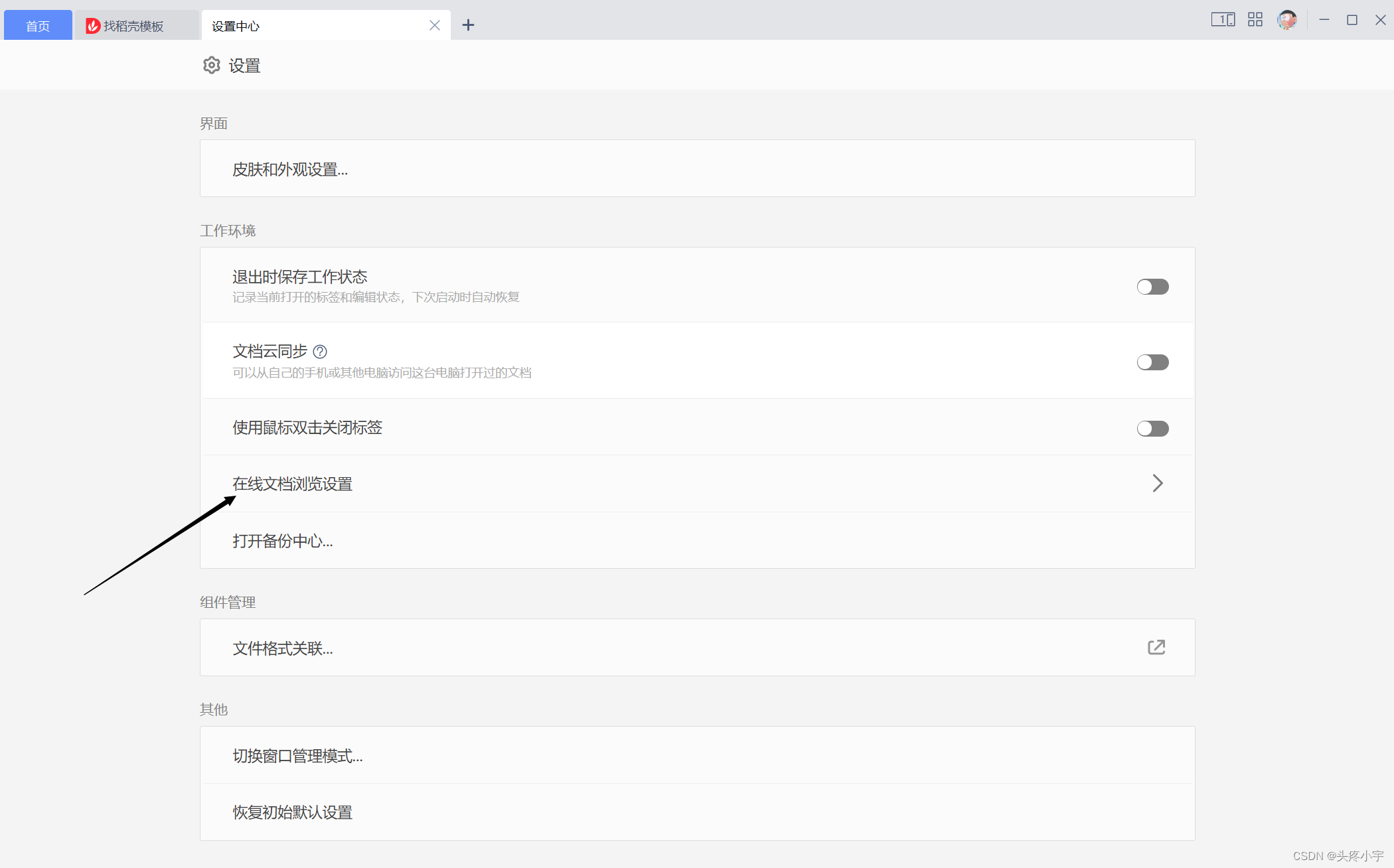Open the app grid icon
The image size is (1394, 868).
1255,20
